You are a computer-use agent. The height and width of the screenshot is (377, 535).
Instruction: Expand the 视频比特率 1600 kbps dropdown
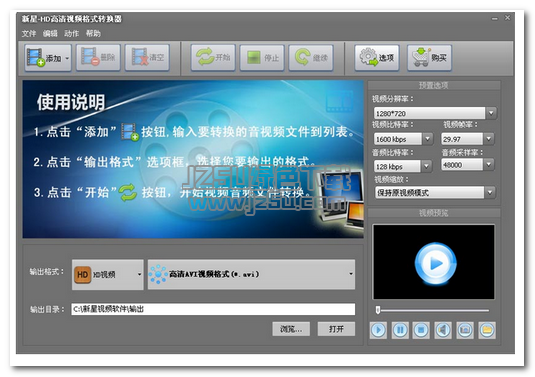(428, 139)
